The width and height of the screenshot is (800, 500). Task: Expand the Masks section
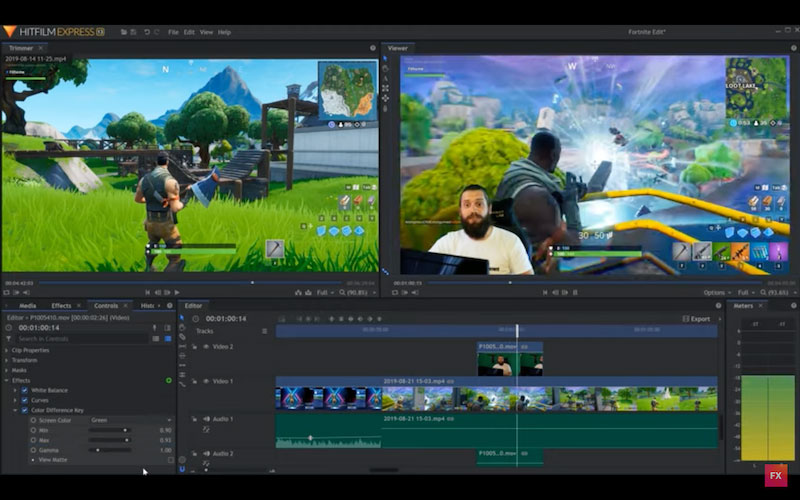tap(7, 370)
